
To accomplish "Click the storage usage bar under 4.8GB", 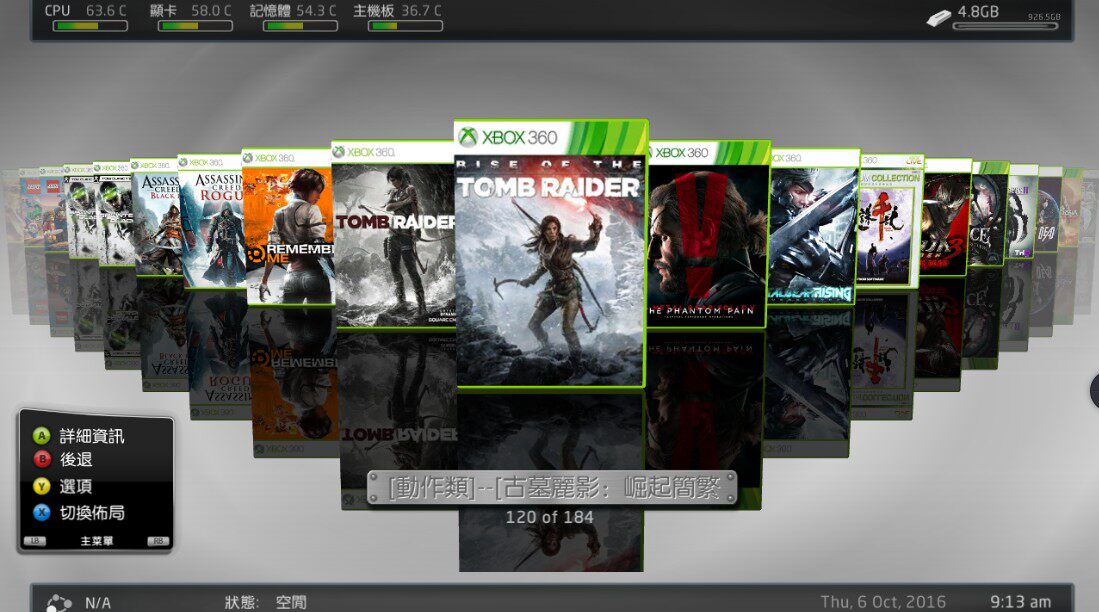I will click(x=1005, y=27).
